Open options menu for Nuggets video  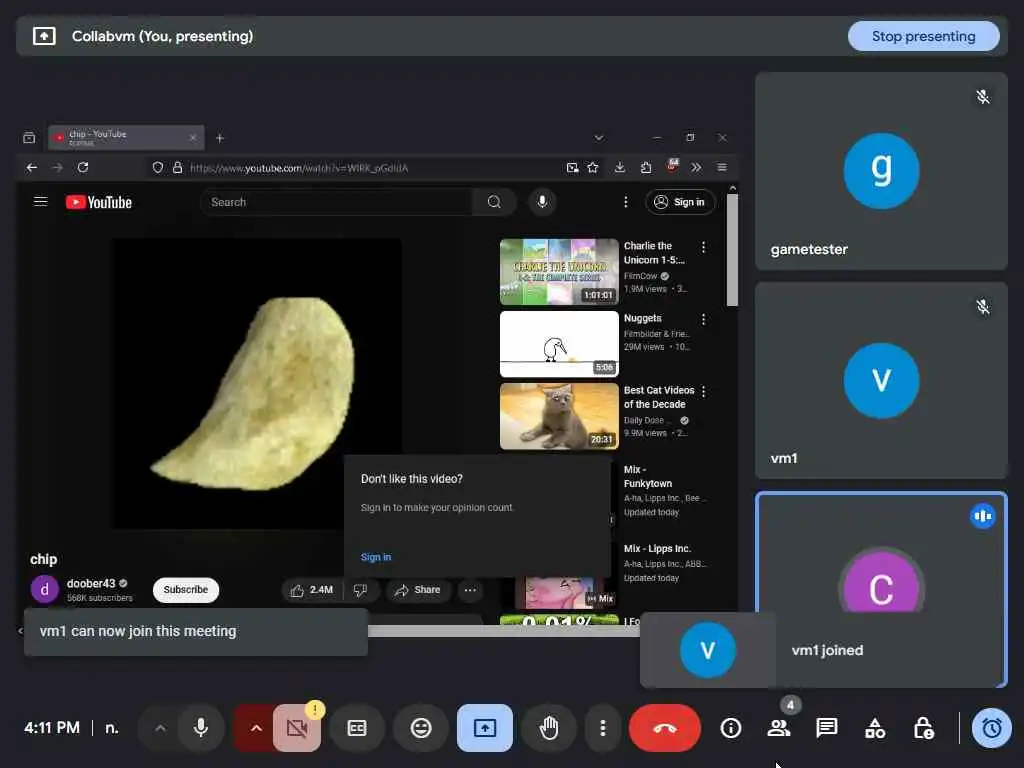click(x=703, y=319)
